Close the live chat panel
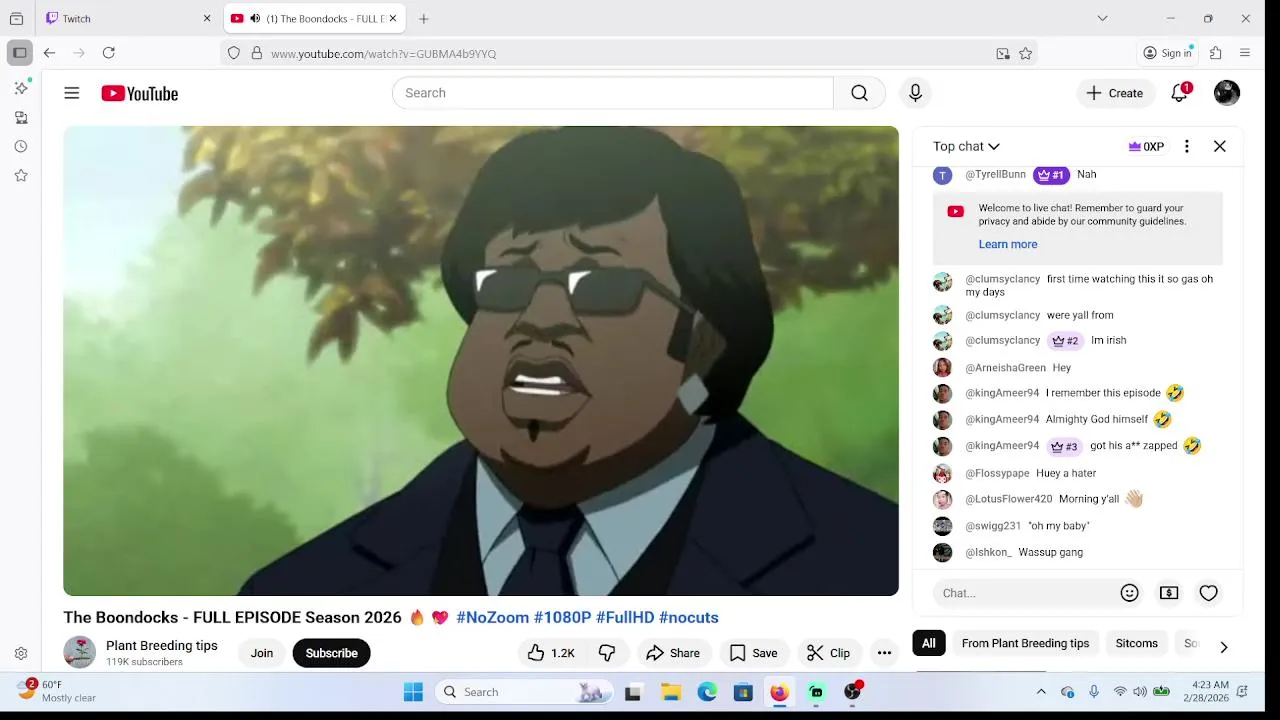 pyautogui.click(x=1220, y=146)
